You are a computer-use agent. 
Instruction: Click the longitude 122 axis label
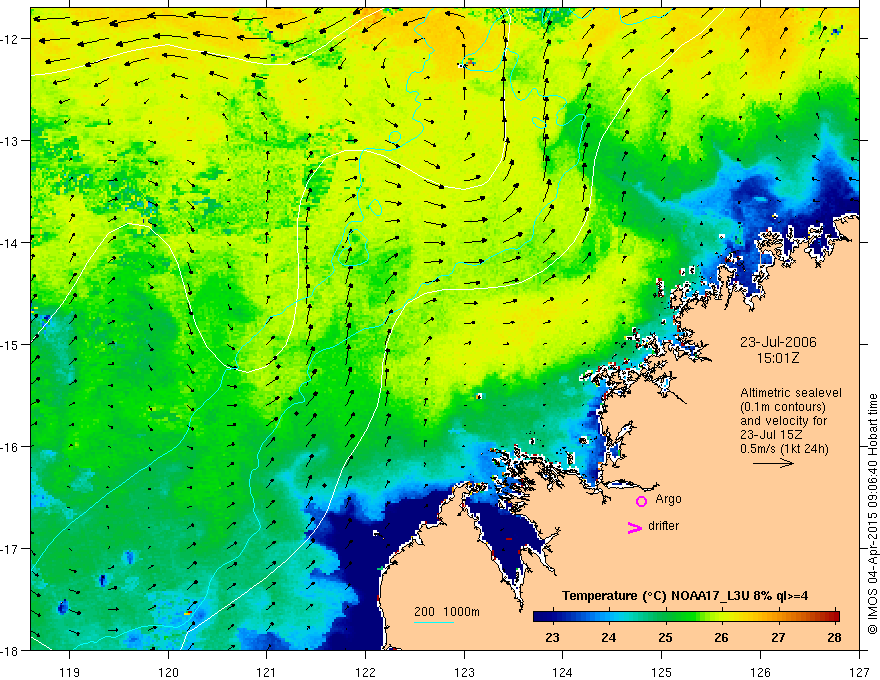click(x=365, y=672)
